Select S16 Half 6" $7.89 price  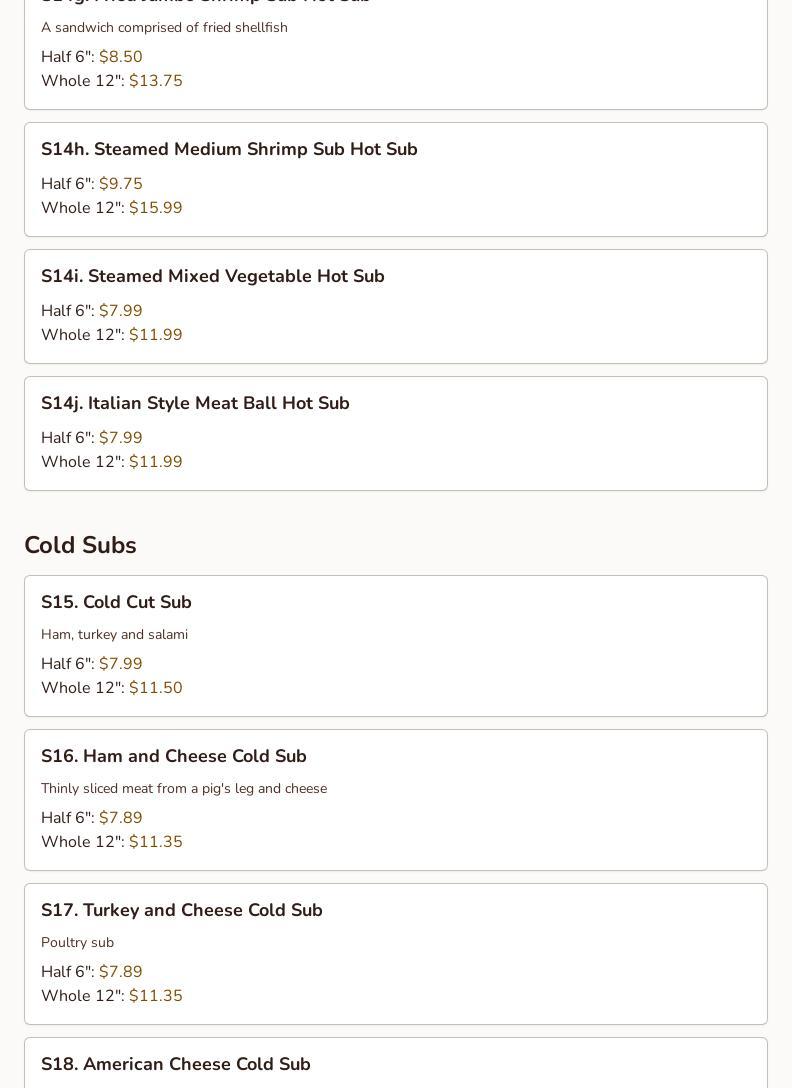(x=120, y=818)
